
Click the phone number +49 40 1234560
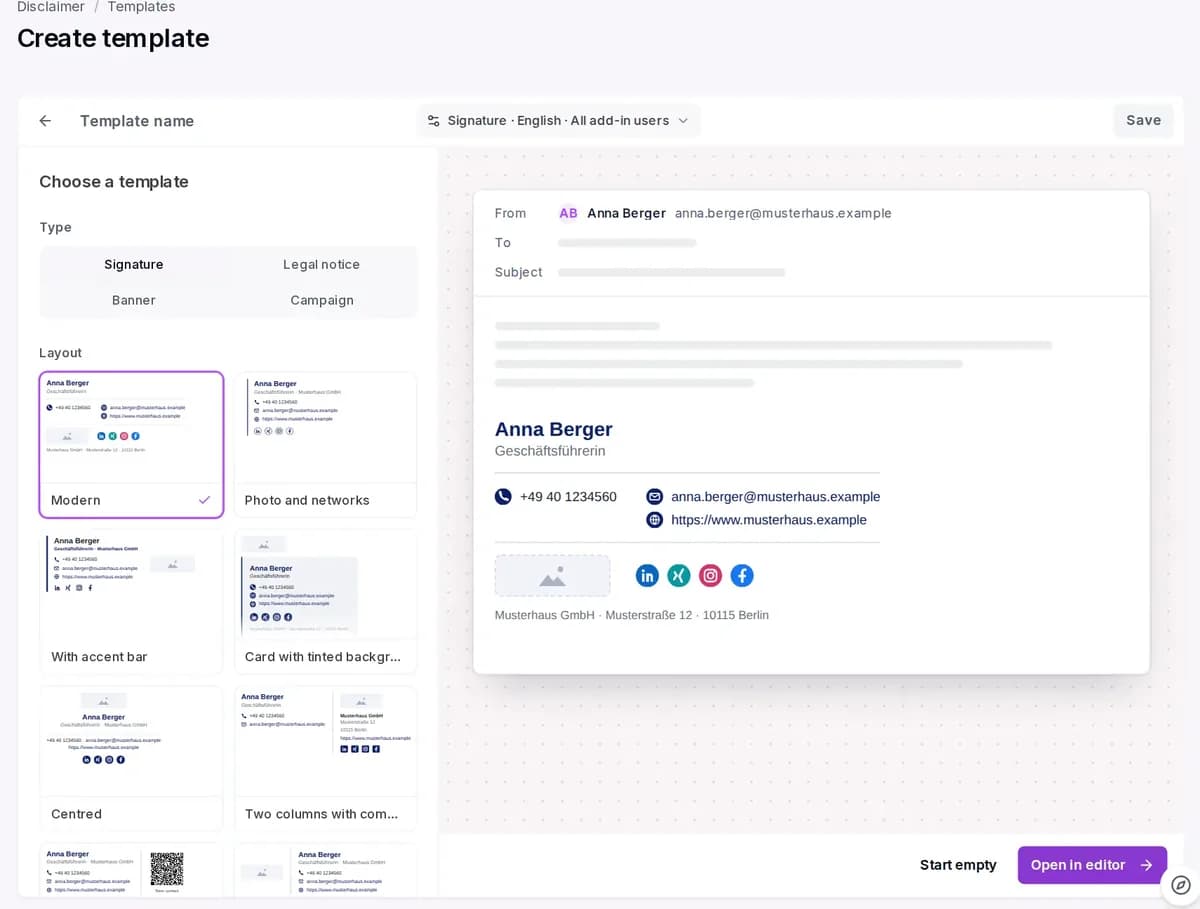tap(568, 497)
